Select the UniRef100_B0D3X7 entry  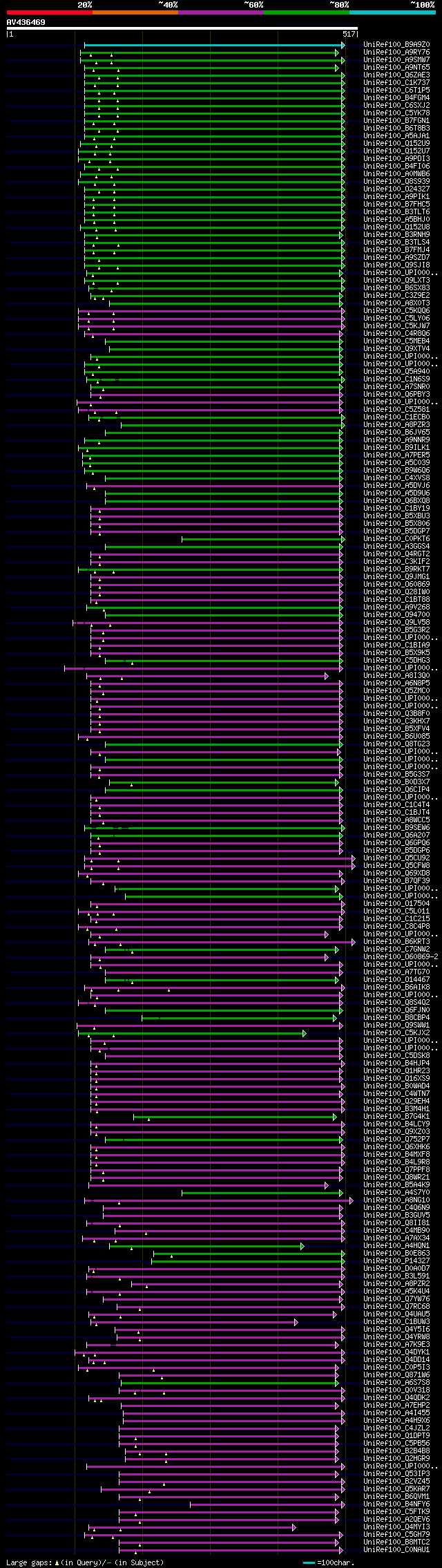tap(396, 782)
